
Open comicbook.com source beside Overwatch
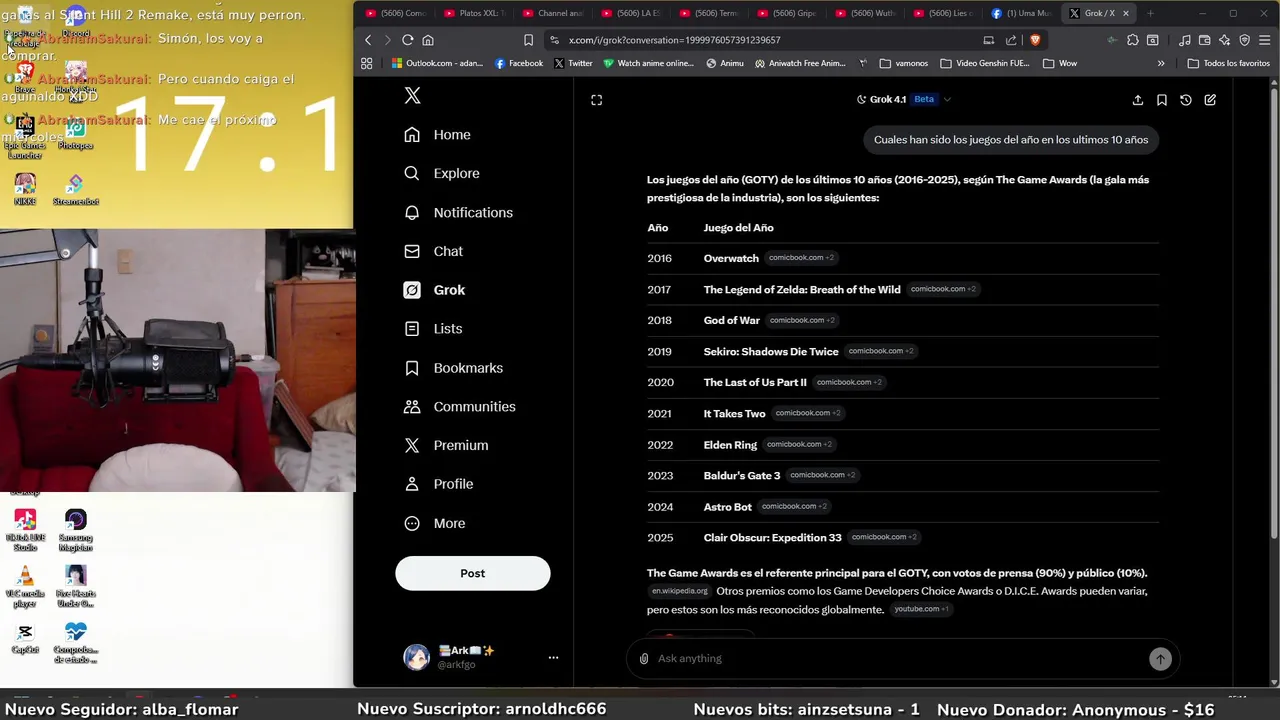[800, 258]
